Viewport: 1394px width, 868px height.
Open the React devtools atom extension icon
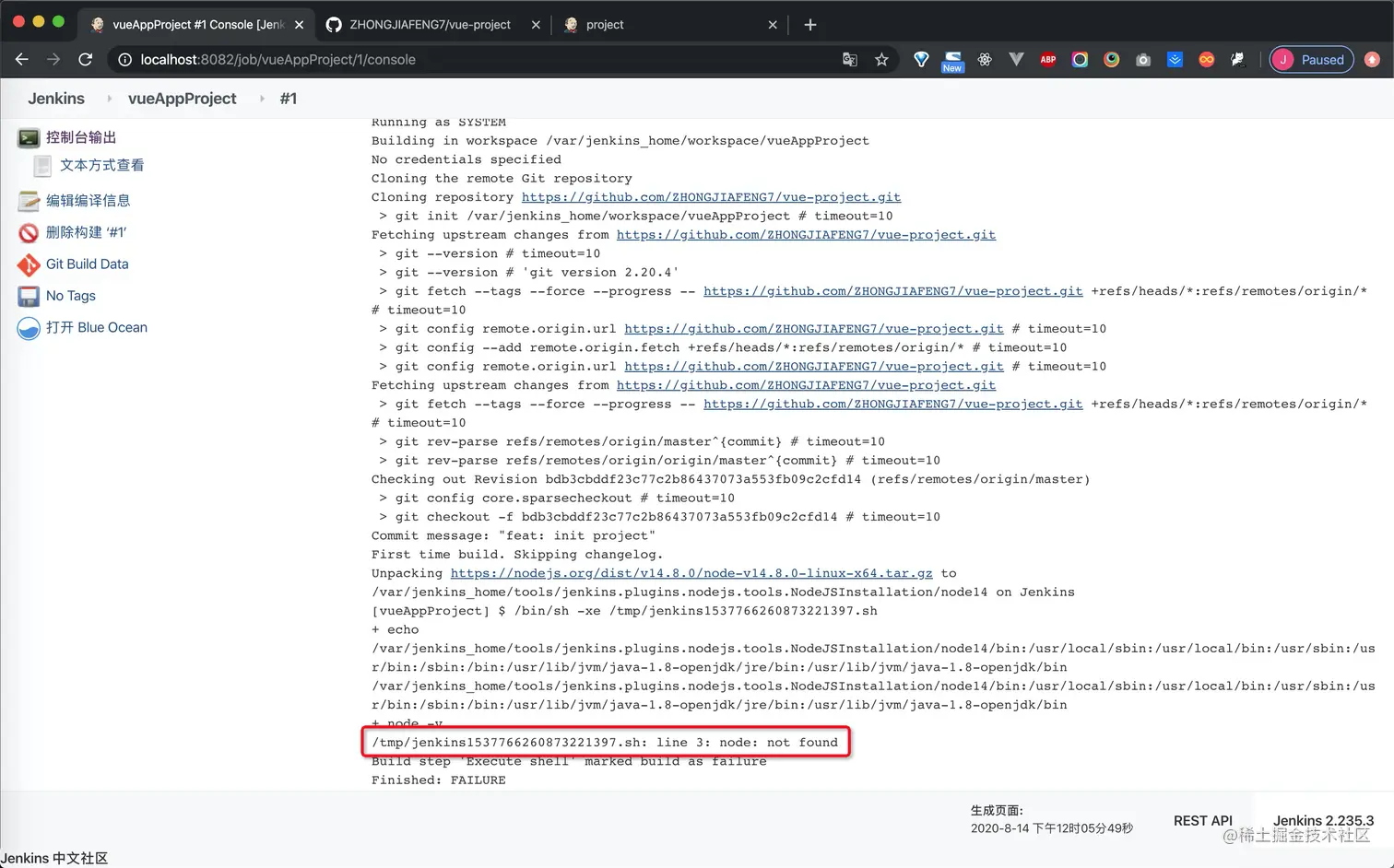[985, 60]
